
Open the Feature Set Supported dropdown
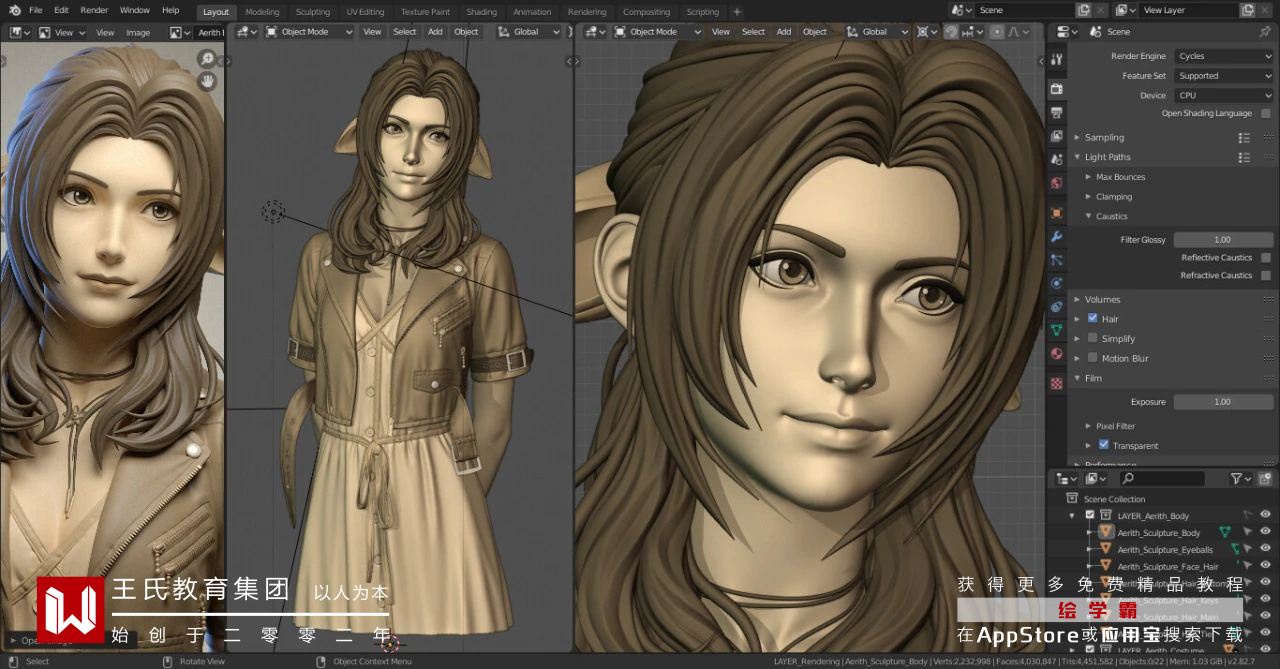tap(1223, 76)
